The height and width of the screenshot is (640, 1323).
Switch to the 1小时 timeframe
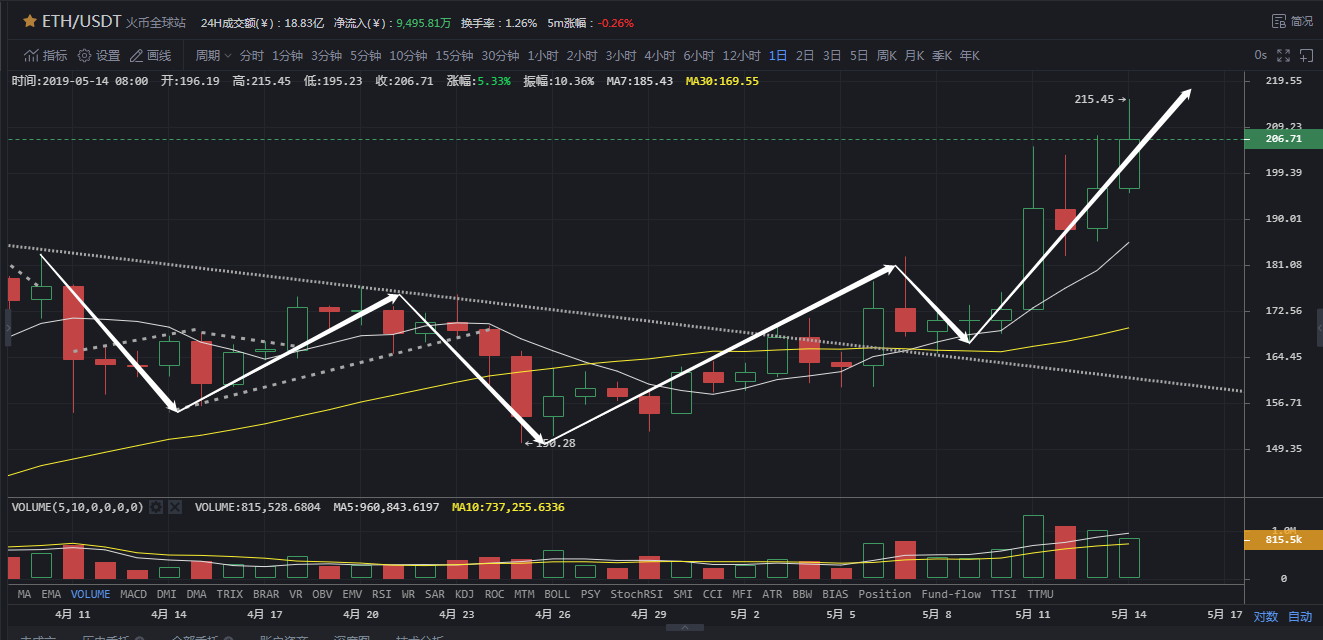point(542,56)
